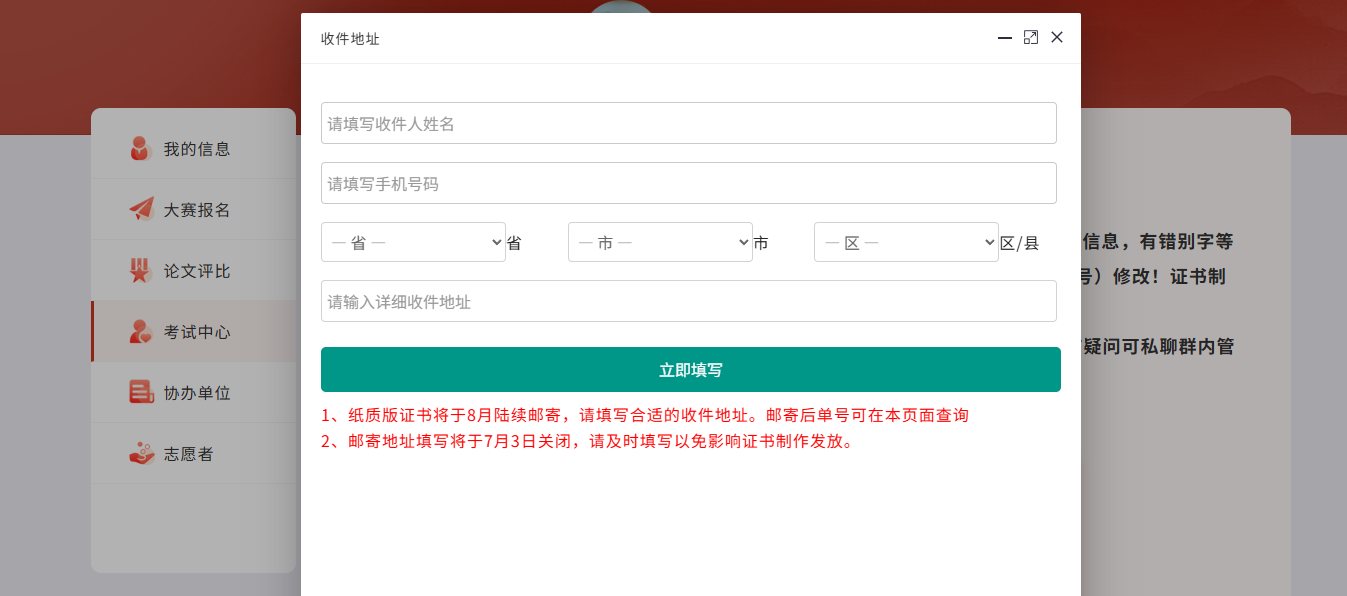The width and height of the screenshot is (1347, 596).
Task: Click the 志愿者 hand heart icon
Action: [141, 453]
